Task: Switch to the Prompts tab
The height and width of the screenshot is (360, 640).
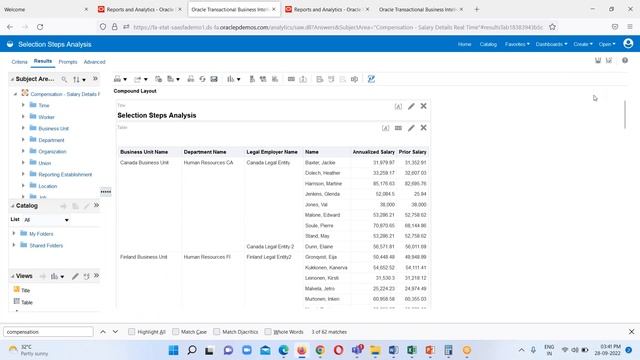Action: pos(68,62)
